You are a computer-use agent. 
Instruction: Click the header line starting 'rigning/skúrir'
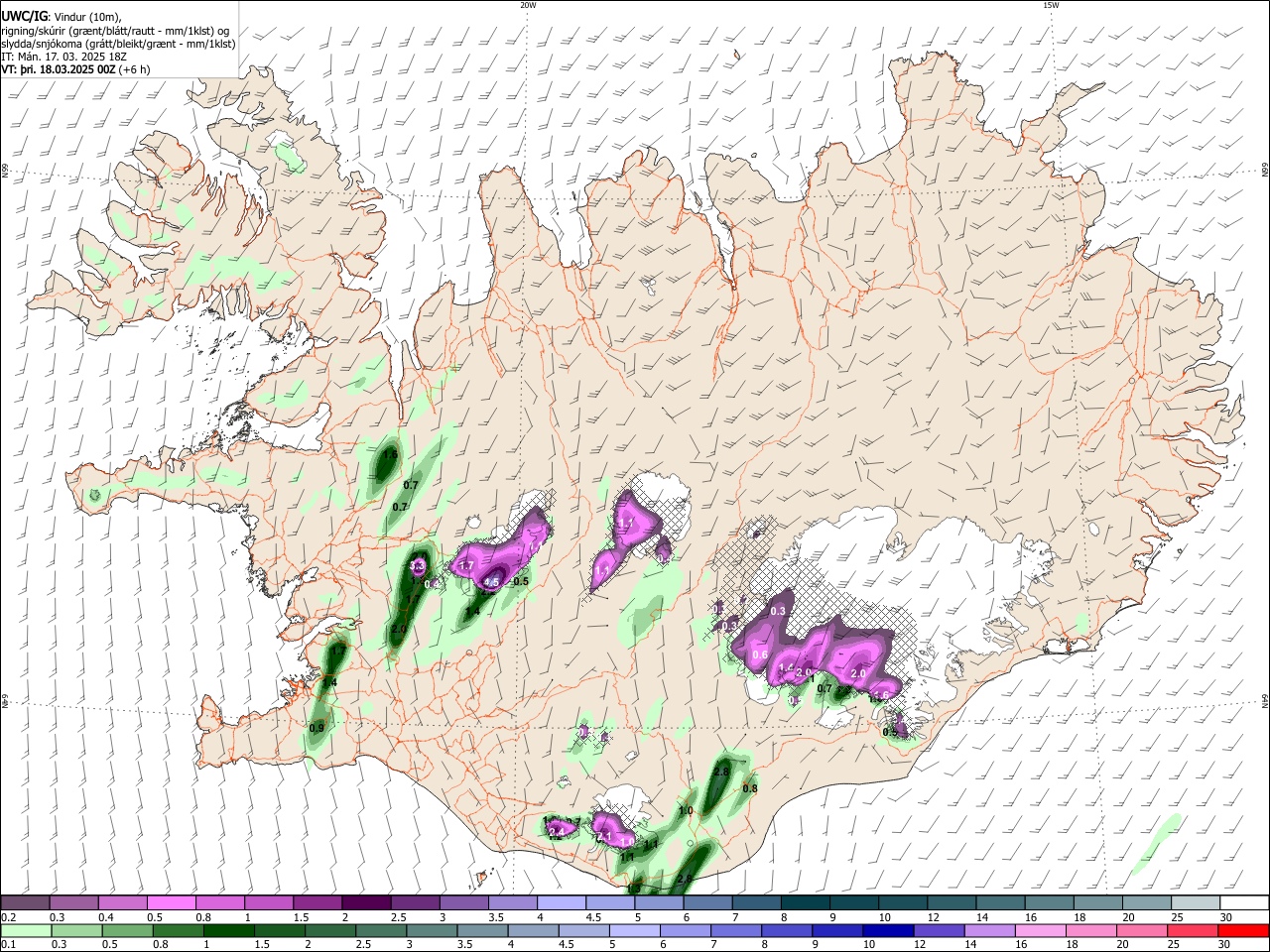116,31
